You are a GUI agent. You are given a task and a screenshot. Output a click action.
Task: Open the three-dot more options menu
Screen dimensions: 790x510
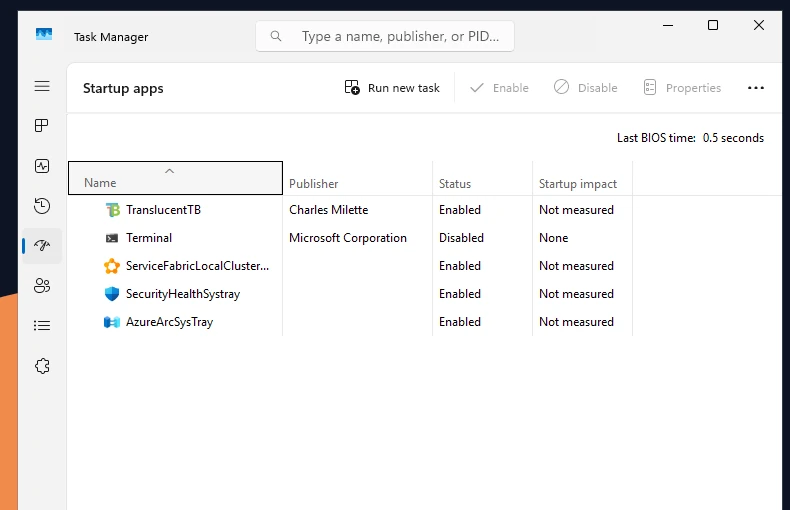click(756, 88)
